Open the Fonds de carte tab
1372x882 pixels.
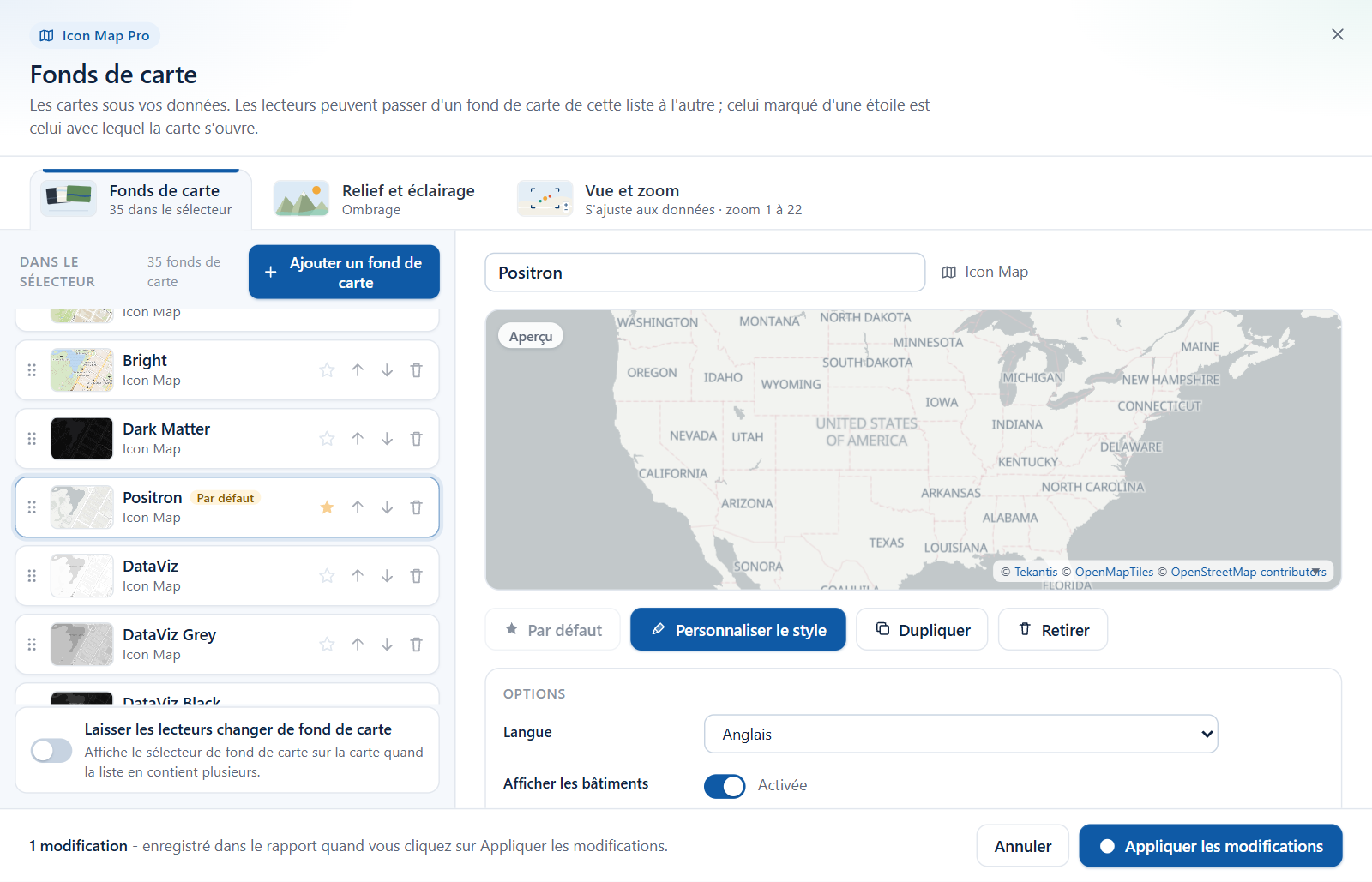(x=141, y=199)
